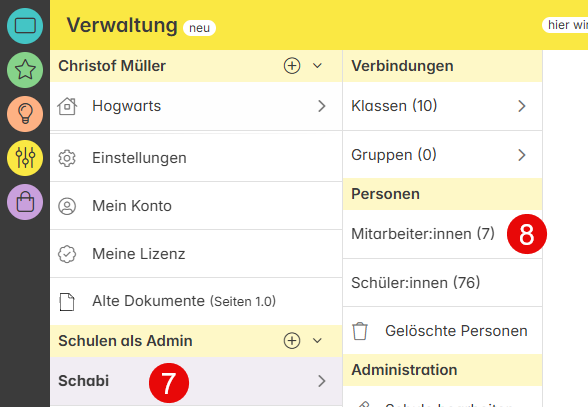Open Alte Dokumente (Seiten 1.0)
The width and height of the screenshot is (588, 407).
(196, 302)
